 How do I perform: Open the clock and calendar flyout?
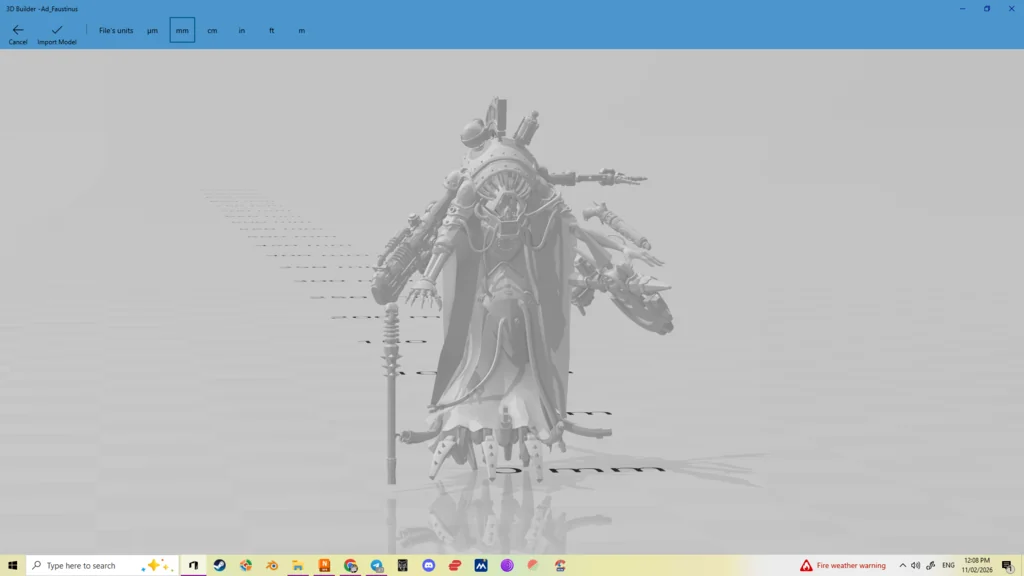tap(977, 565)
